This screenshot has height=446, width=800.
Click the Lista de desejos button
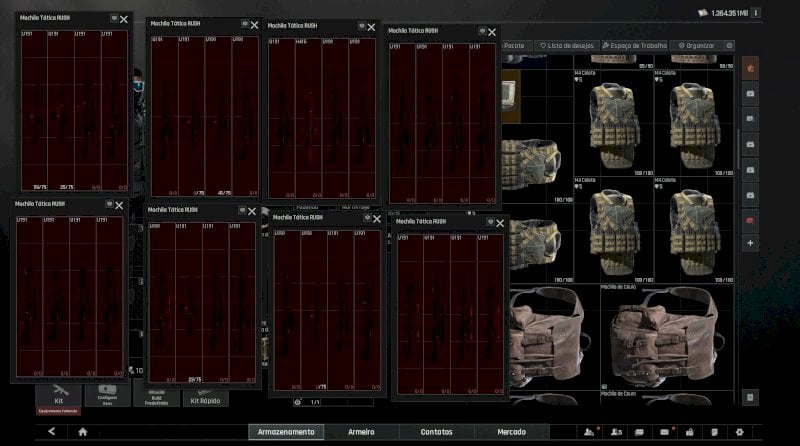click(x=567, y=45)
